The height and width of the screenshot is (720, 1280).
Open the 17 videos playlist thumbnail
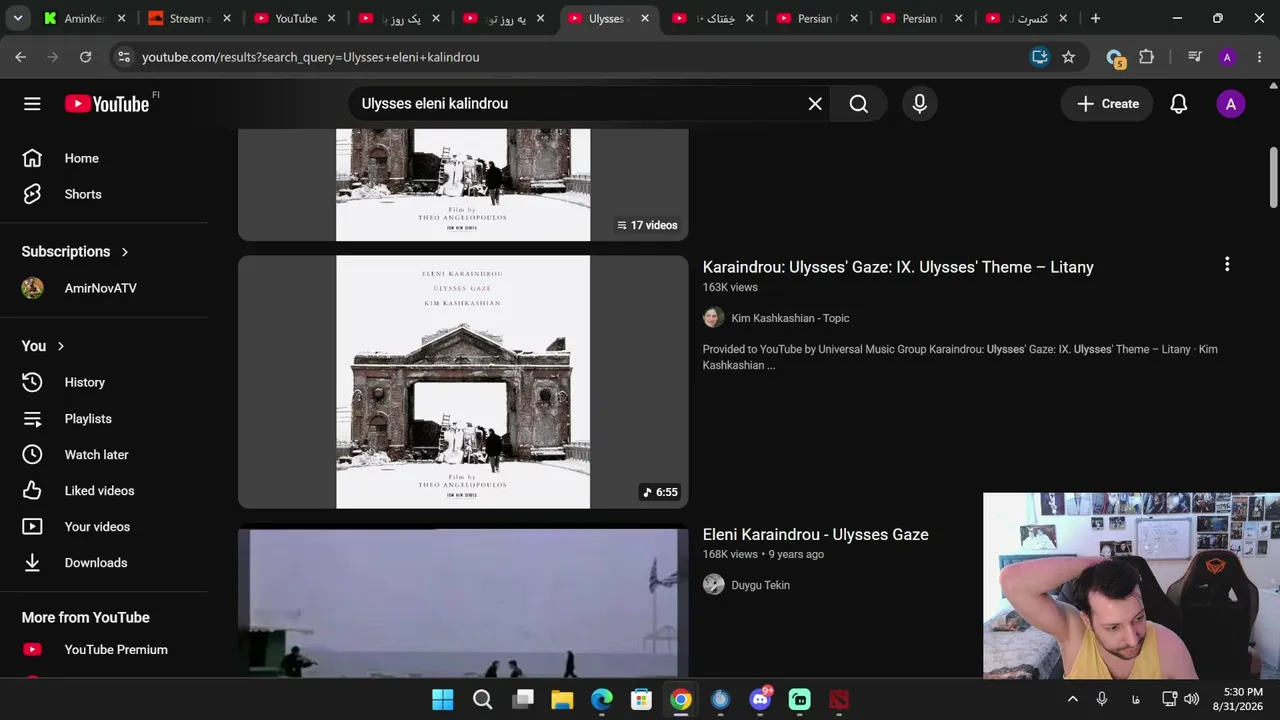click(x=463, y=185)
